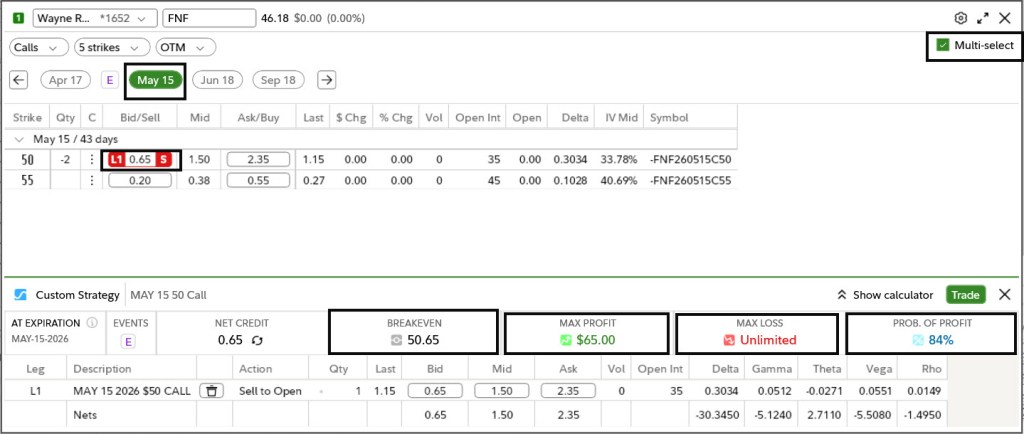Select the Sep 18 expiration tab
This screenshot has height=434, width=1024.
[x=279, y=80]
